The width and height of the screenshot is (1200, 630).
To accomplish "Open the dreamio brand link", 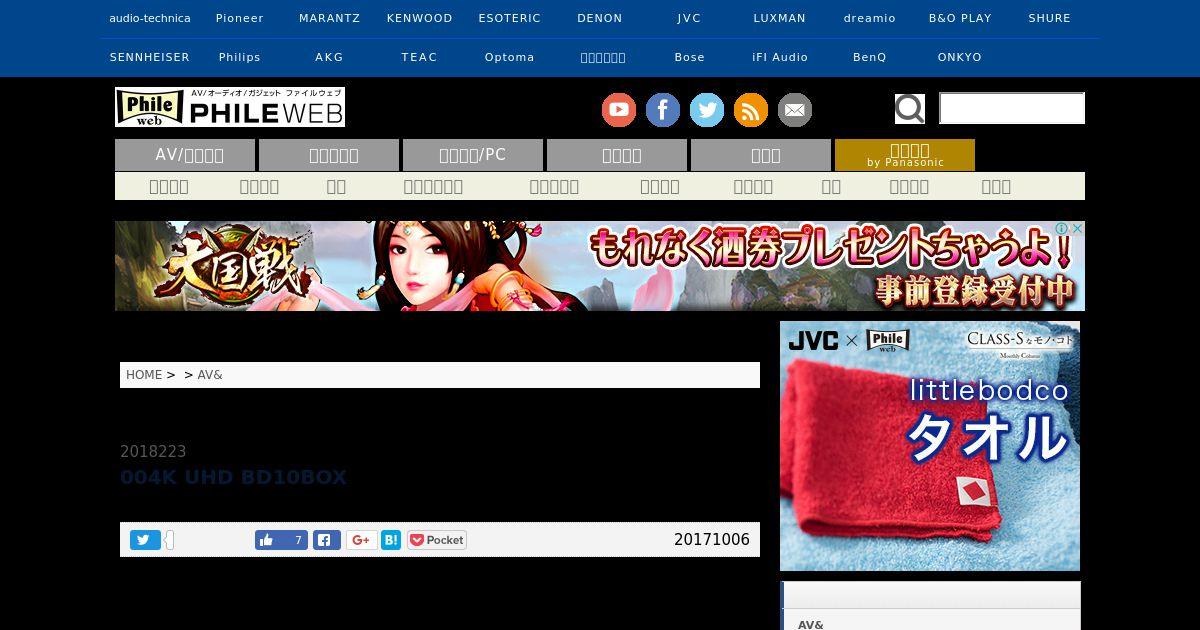I will tap(870, 18).
